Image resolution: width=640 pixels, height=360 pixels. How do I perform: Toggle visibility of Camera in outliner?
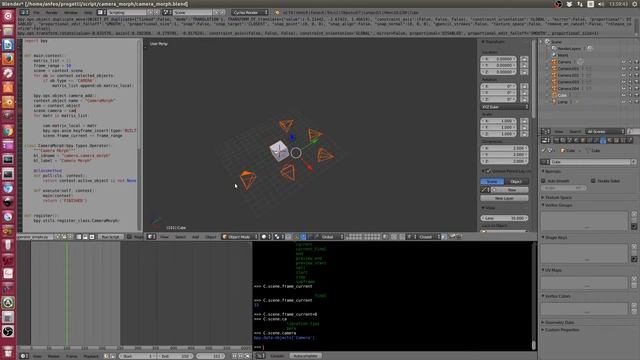pyautogui.click(x=623, y=62)
